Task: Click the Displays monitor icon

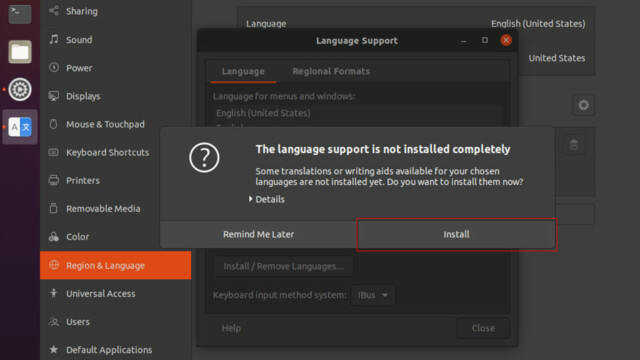Action: (54, 96)
